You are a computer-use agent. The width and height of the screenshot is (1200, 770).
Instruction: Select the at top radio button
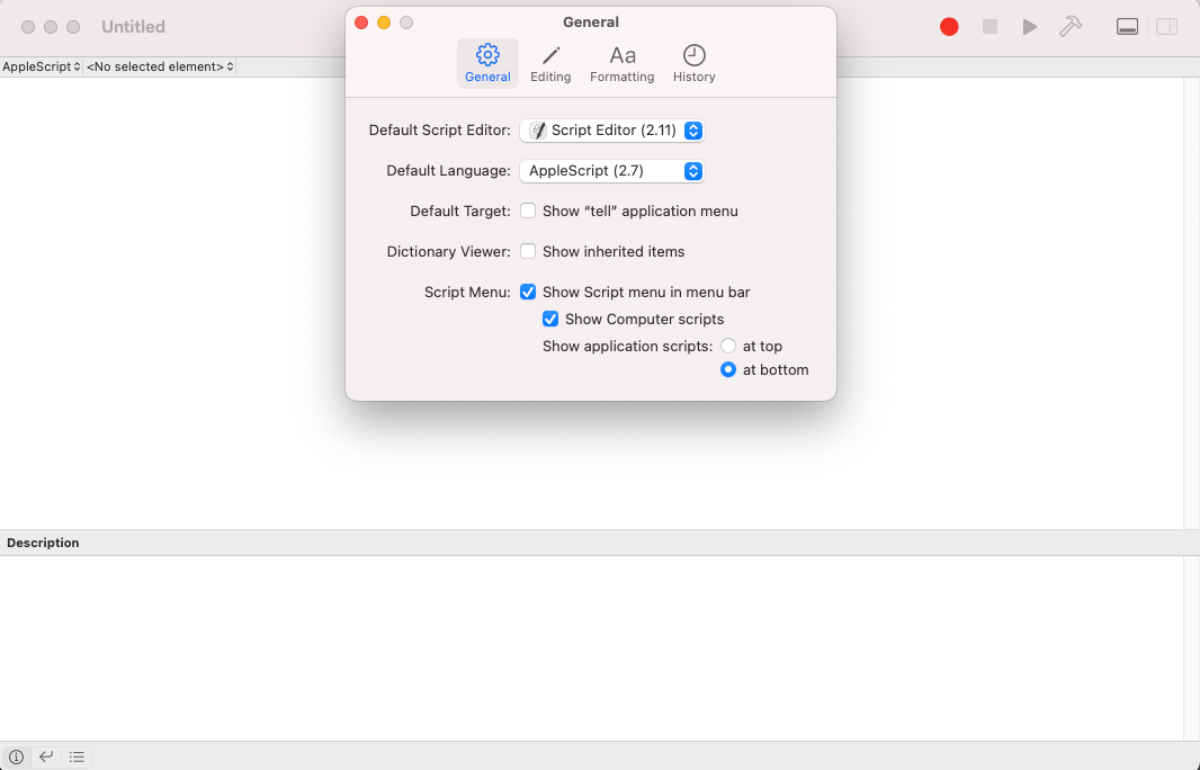728,345
